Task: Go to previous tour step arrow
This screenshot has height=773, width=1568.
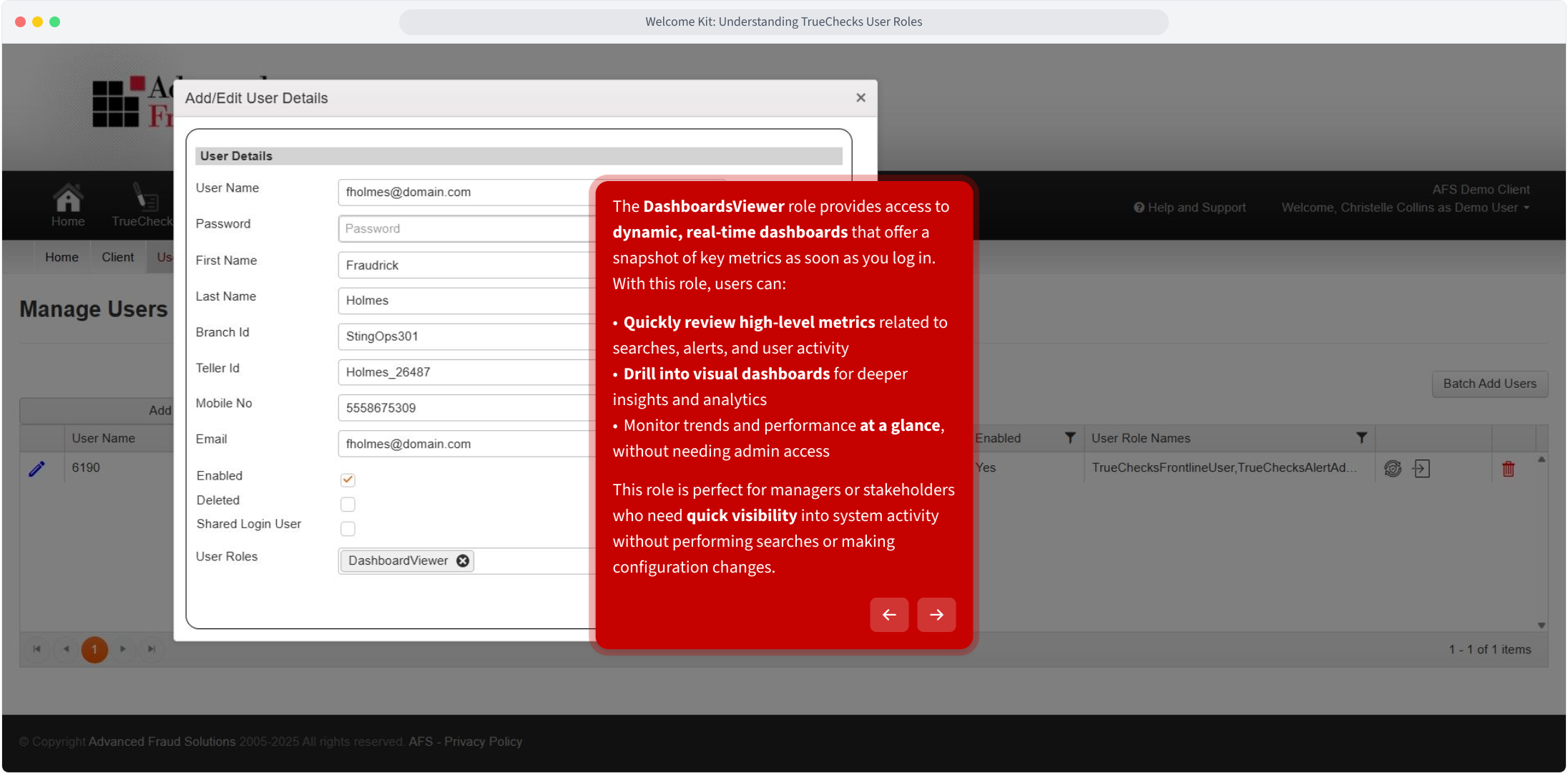Action: coord(889,615)
